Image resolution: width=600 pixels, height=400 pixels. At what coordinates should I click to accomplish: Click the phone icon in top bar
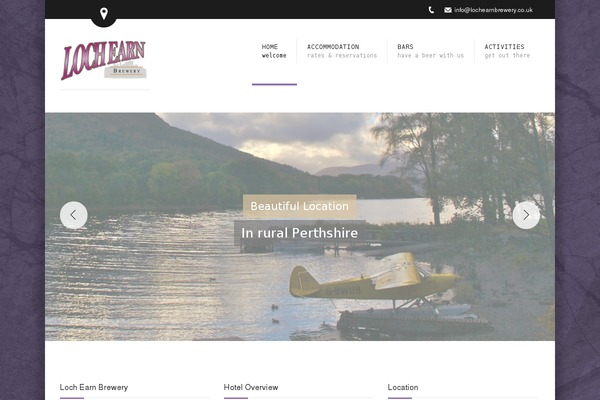[x=431, y=10]
